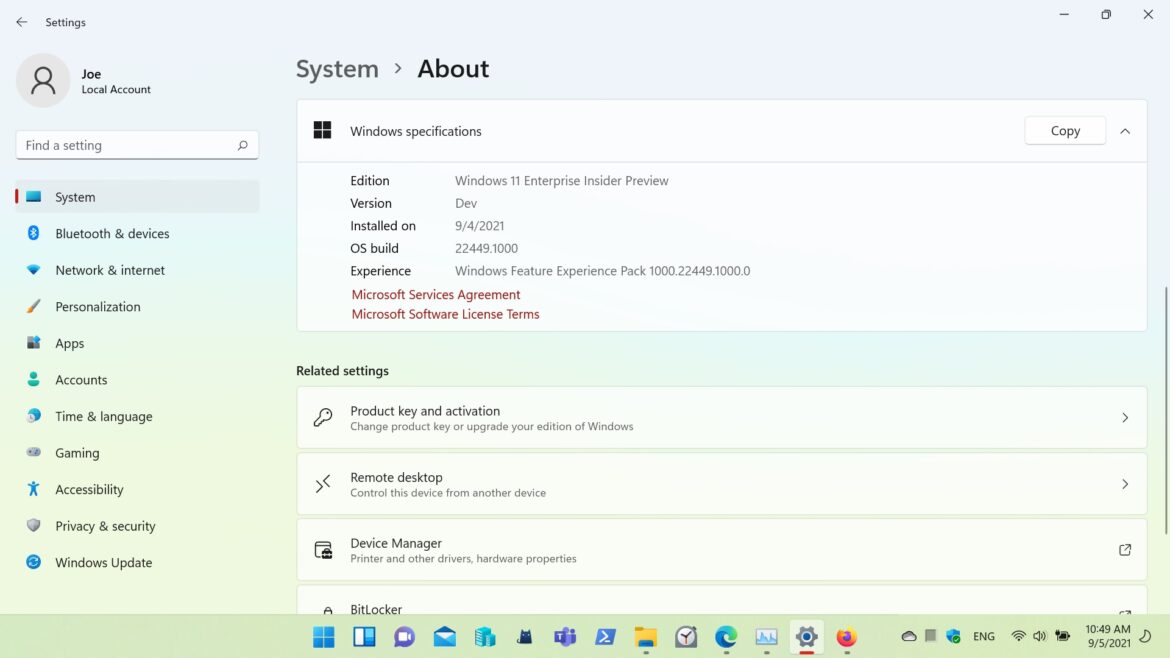
Task: Open Product key and activation
Action: 721,418
